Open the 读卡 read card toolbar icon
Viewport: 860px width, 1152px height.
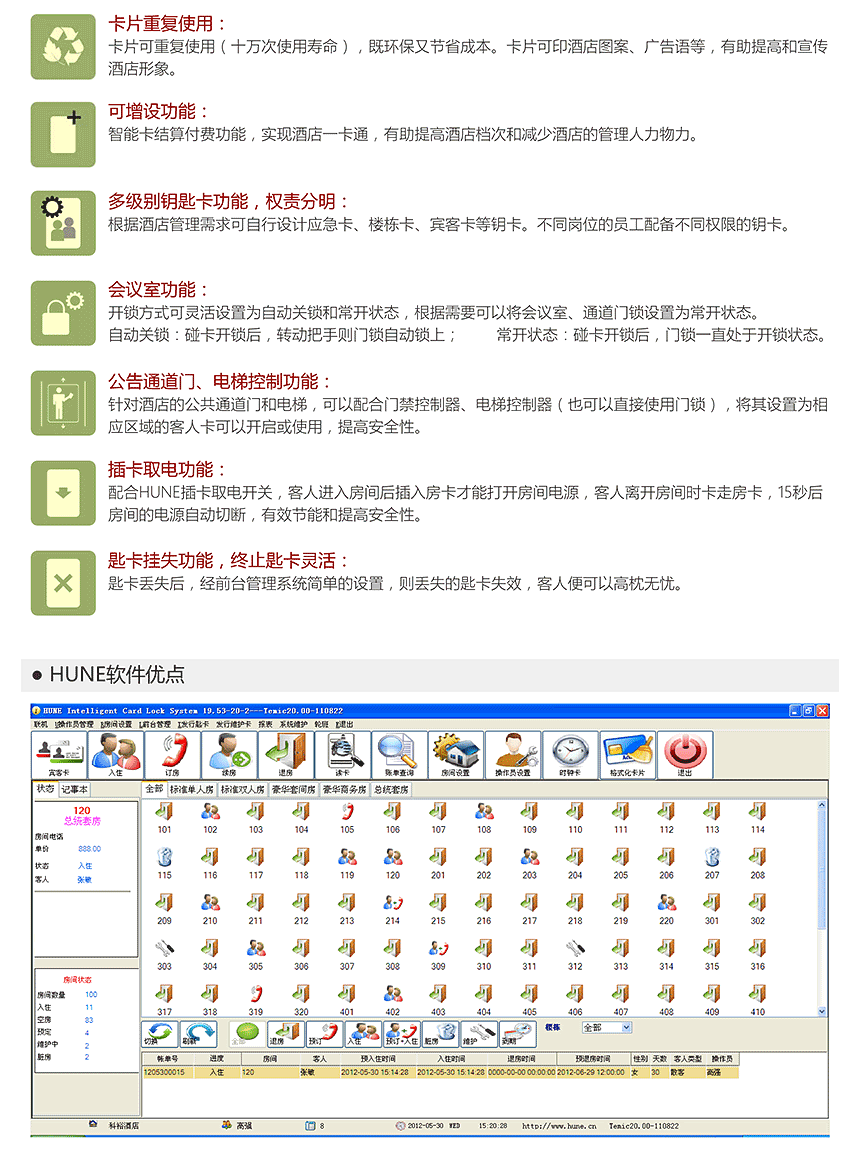pos(342,755)
